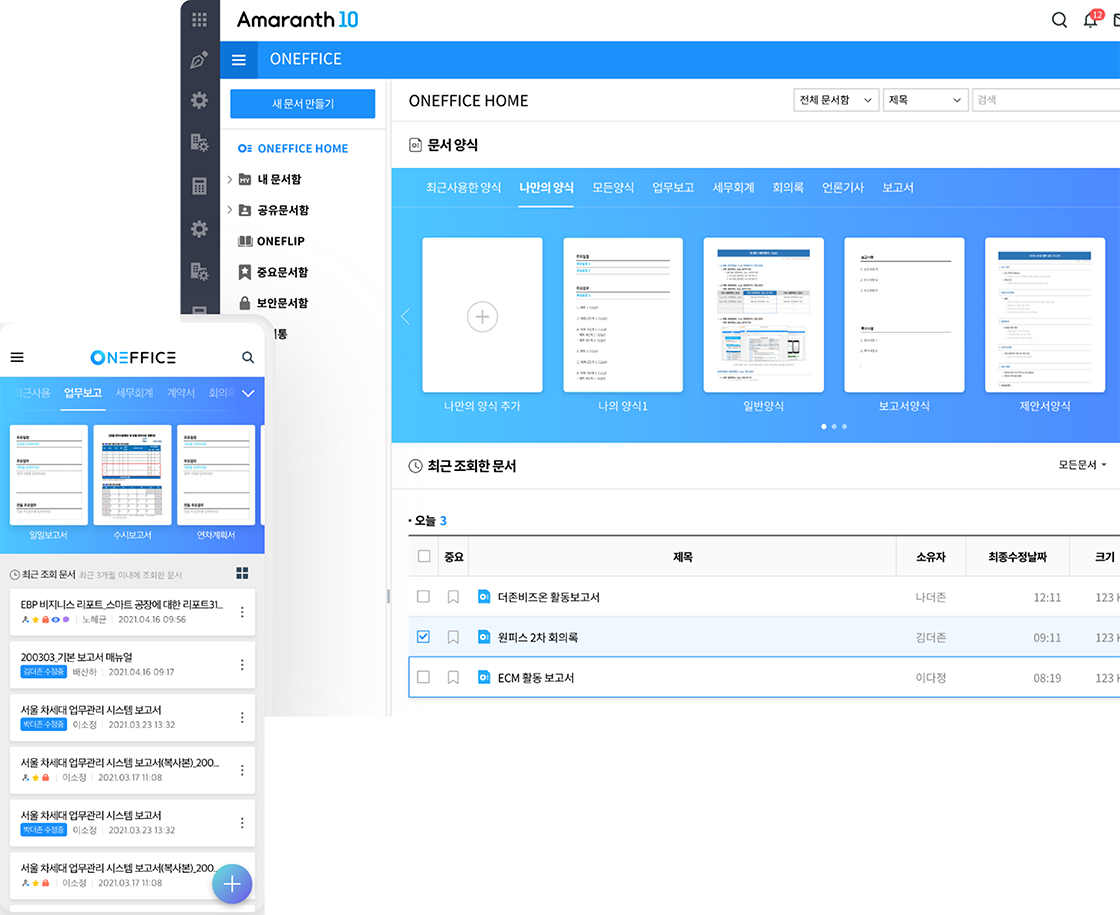Switch to 최근사용한 양식 tab

click(464, 188)
